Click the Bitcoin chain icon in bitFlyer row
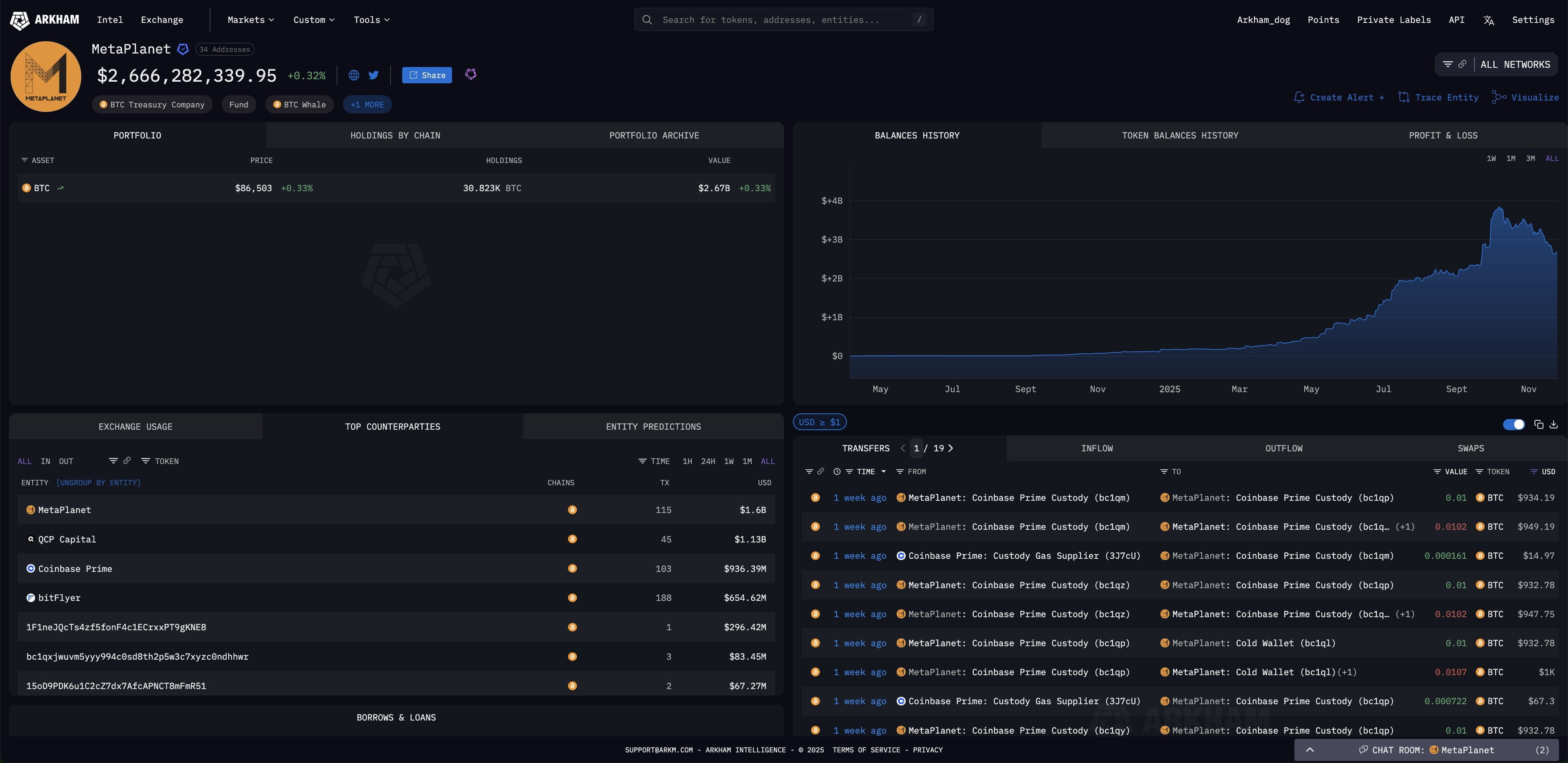Image resolution: width=1568 pixels, height=763 pixels. tap(572, 598)
